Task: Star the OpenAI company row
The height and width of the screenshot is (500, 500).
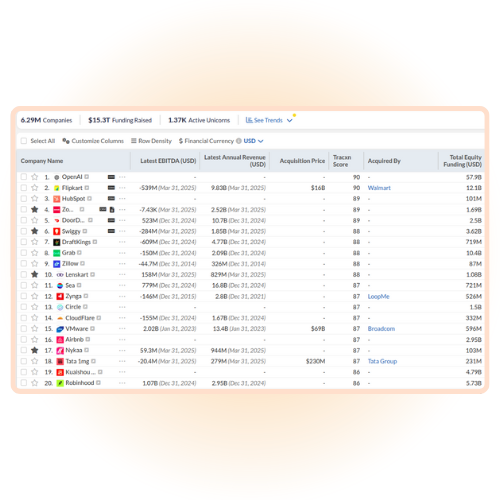Action: point(34,177)
